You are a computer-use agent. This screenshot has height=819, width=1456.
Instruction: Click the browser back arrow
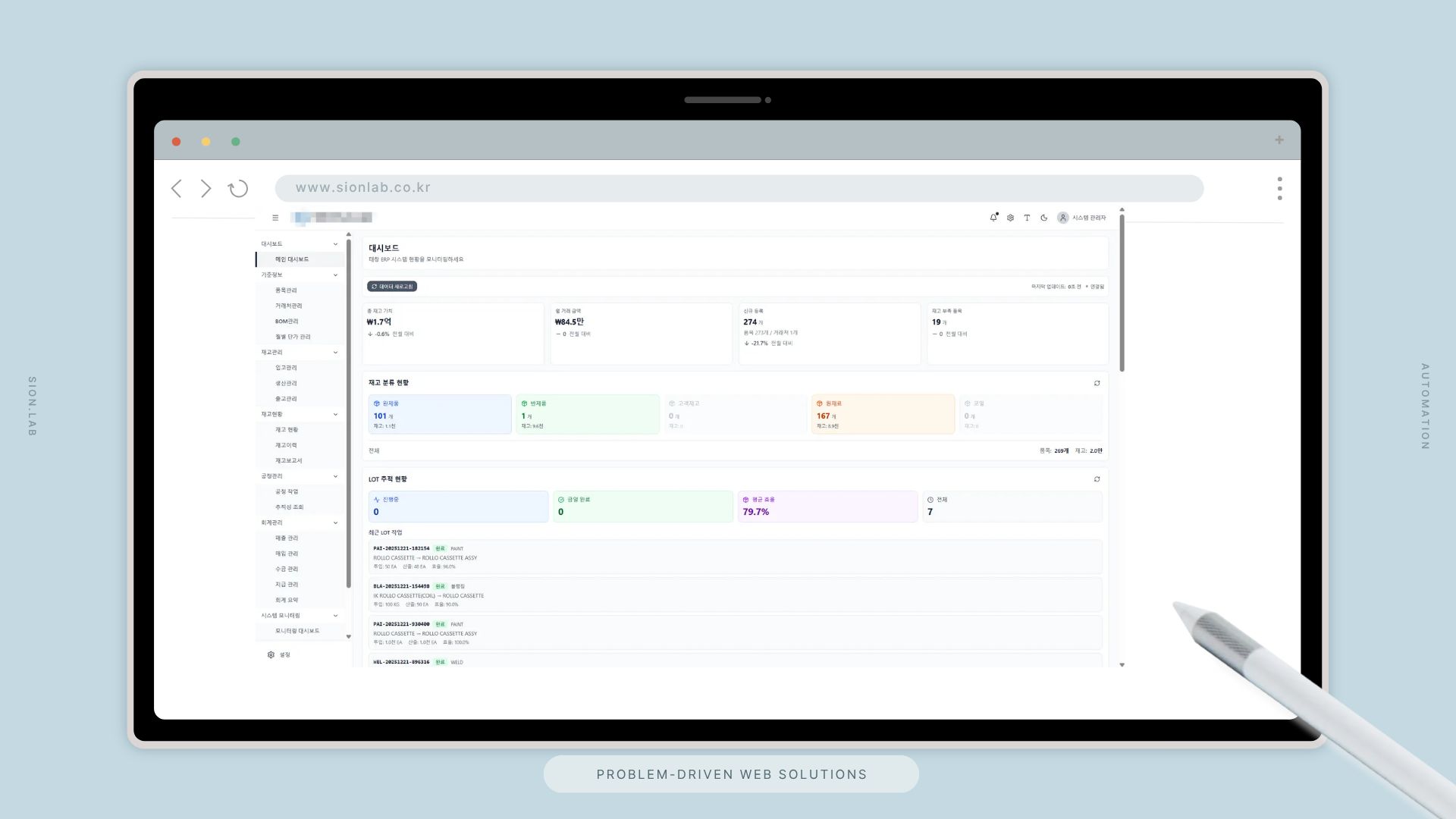point(177,189)
